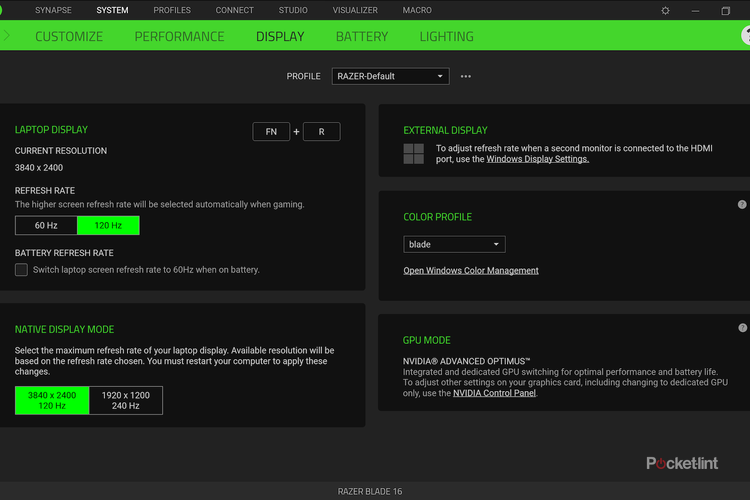The width and height of the screenshot is (750, 500).
Task: Click Razer logo at top left
Action: click(1, 10)
